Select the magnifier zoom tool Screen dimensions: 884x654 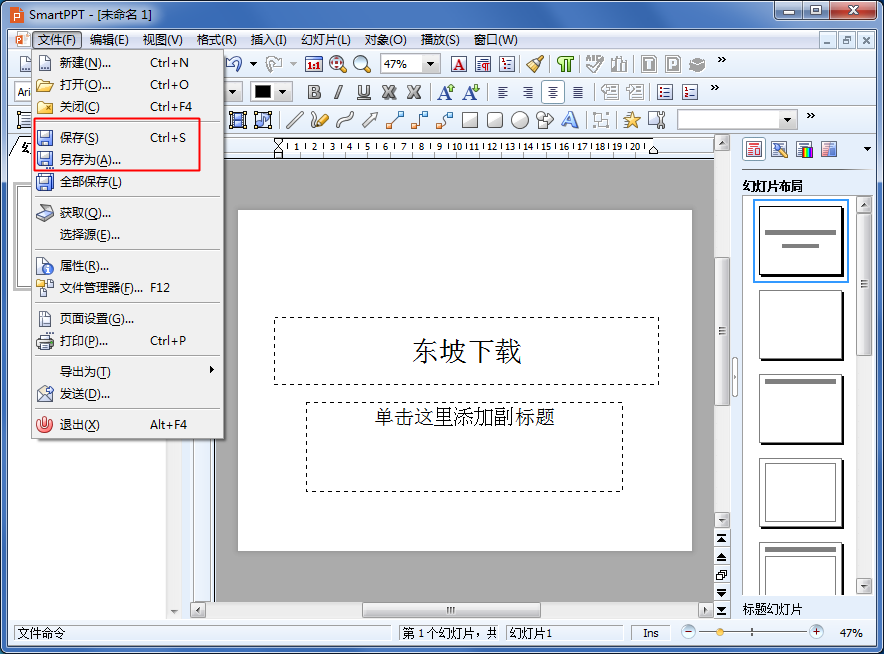pyautogui.click(x=361, y=64)
